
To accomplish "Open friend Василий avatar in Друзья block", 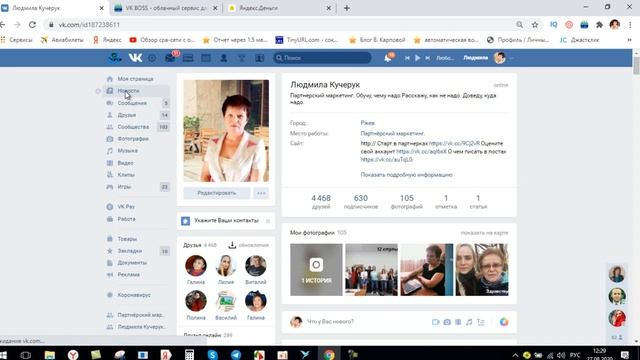I will click(226, 301).
